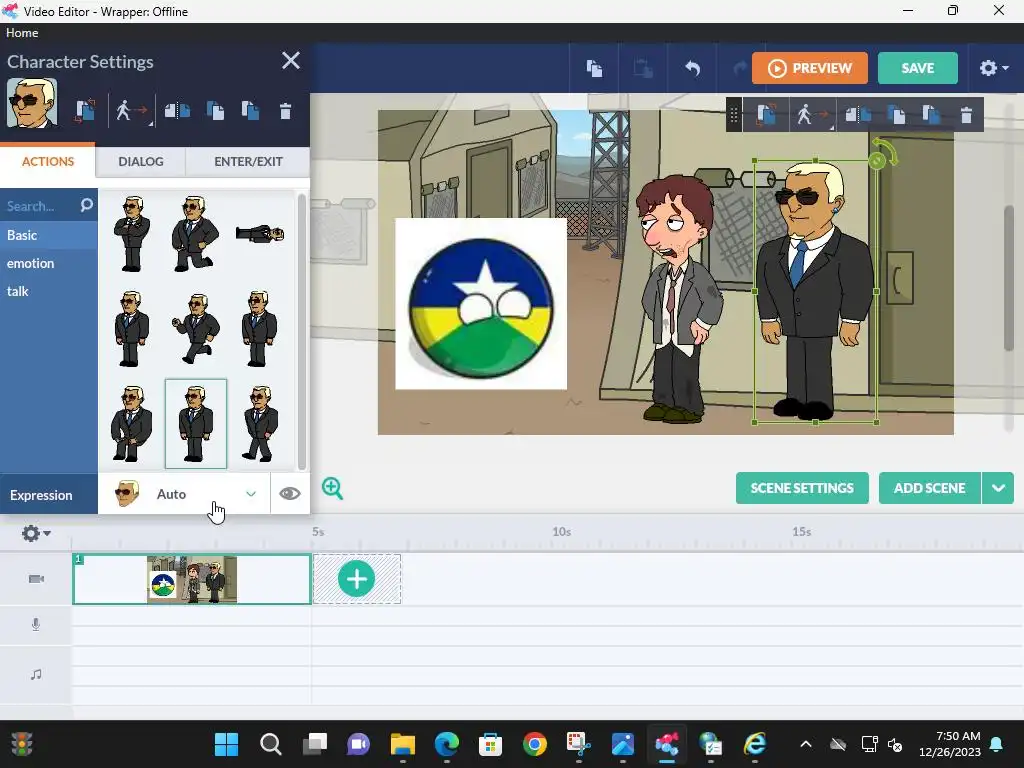Open the taskbar clock showing 7:50 AM

pyautogui.click(x=950, y=744)
